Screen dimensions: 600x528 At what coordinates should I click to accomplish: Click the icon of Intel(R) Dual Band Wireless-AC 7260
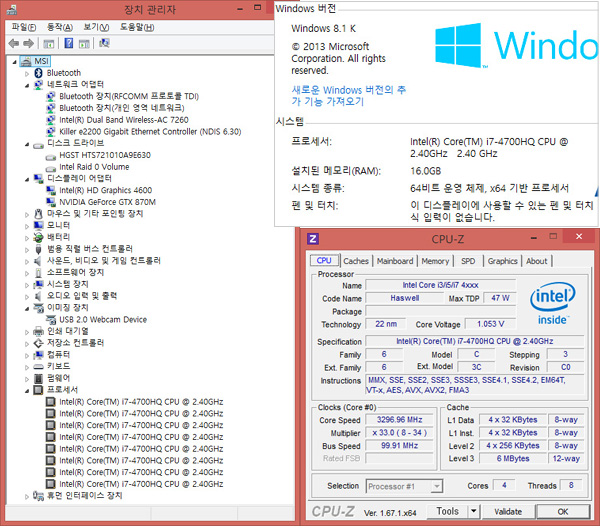[51, 120]
